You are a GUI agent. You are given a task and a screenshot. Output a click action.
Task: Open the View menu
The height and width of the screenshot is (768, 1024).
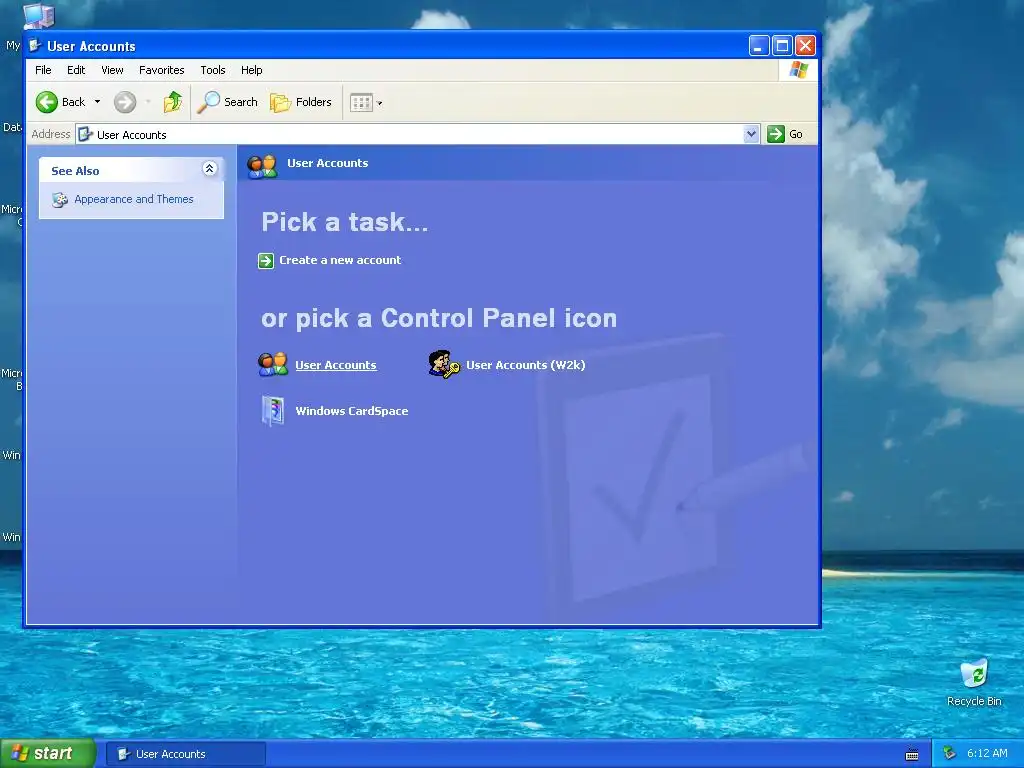point(112,70)
